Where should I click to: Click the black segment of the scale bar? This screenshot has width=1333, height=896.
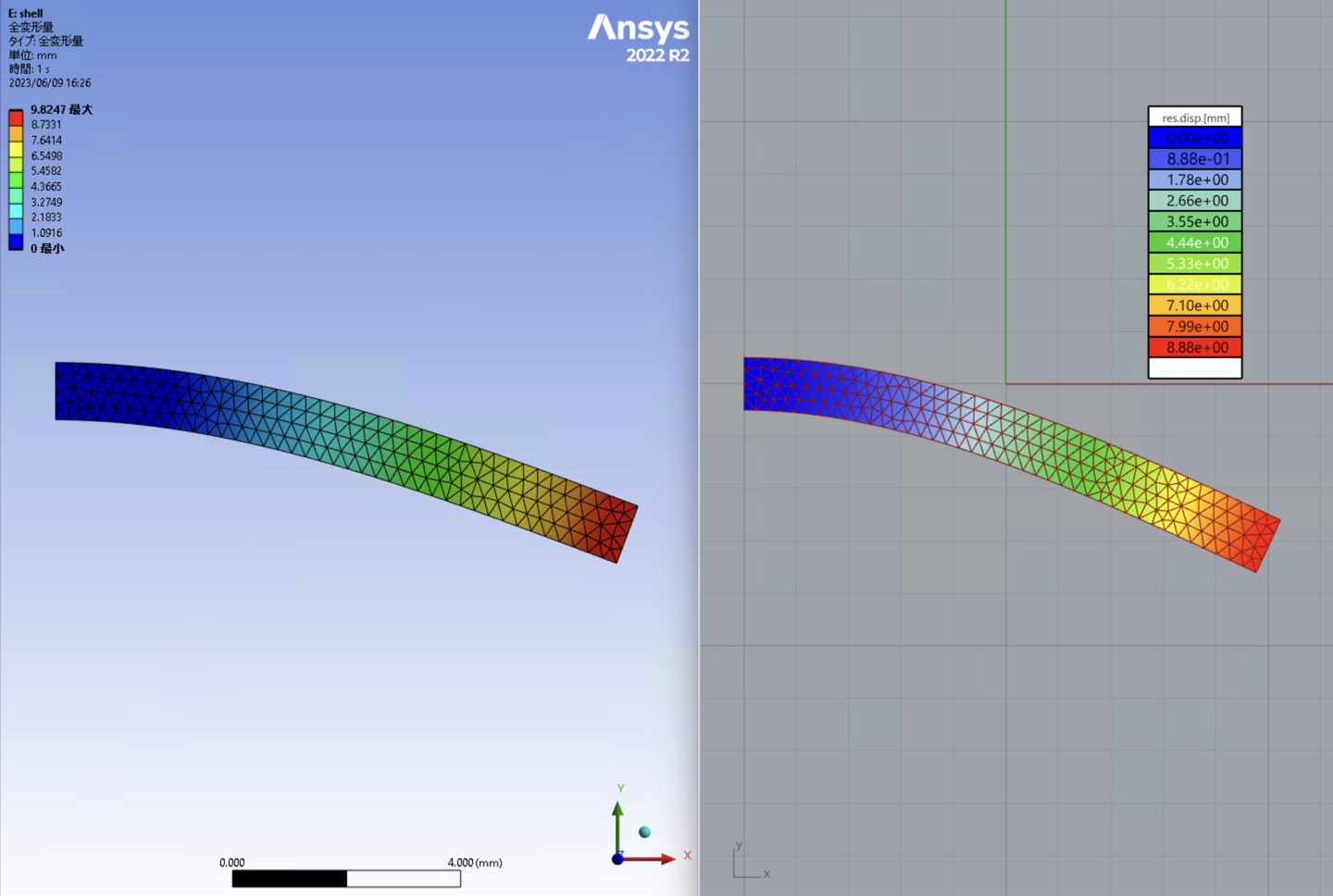289,878
